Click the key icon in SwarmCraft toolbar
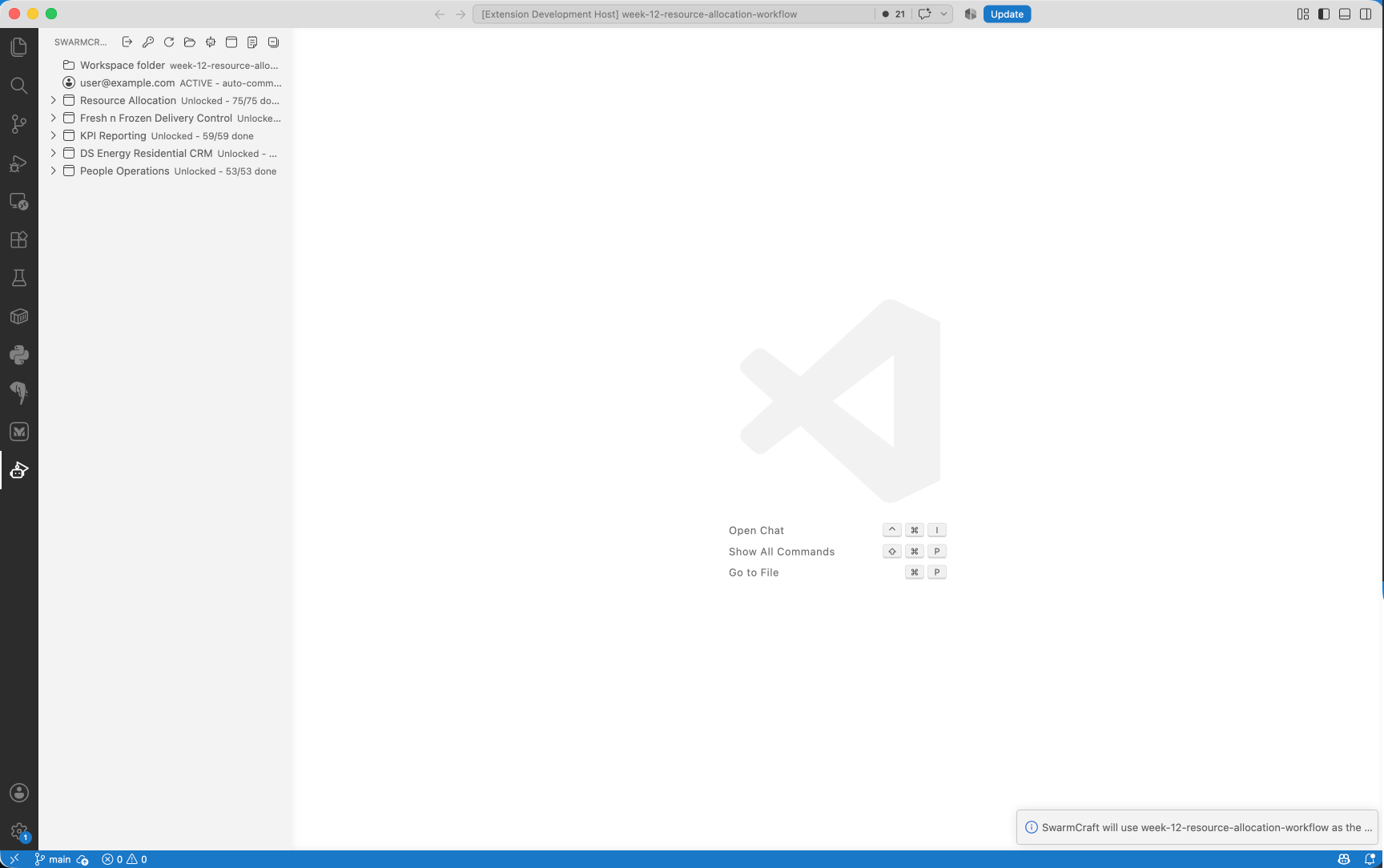Viewport: 1384px width, 868px height. click(x=148, y=42)
